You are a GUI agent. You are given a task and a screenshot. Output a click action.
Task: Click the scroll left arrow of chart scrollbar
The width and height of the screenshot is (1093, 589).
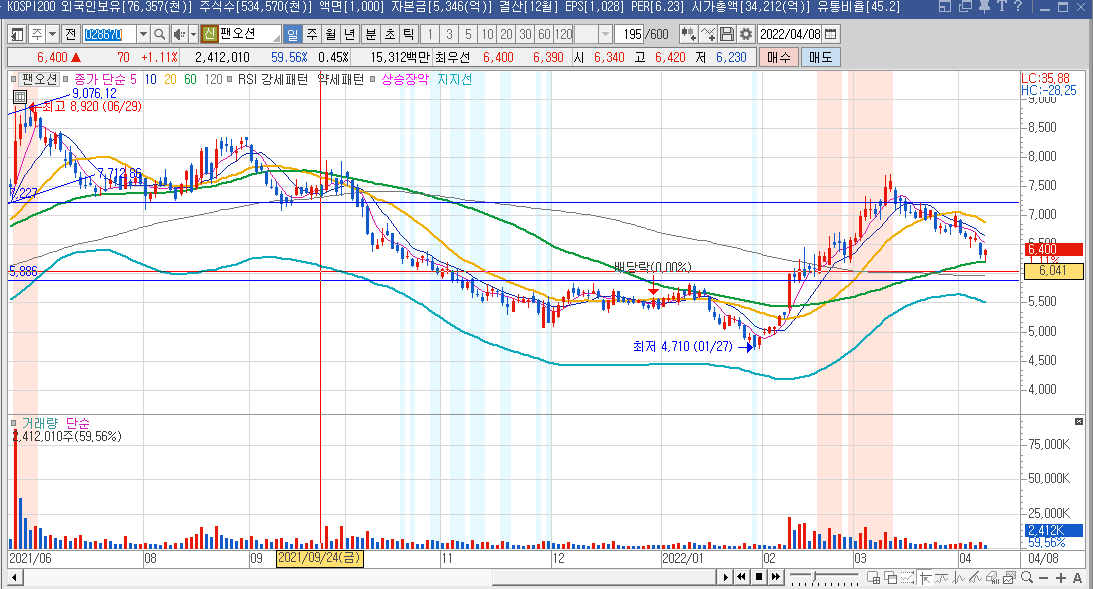15,577
